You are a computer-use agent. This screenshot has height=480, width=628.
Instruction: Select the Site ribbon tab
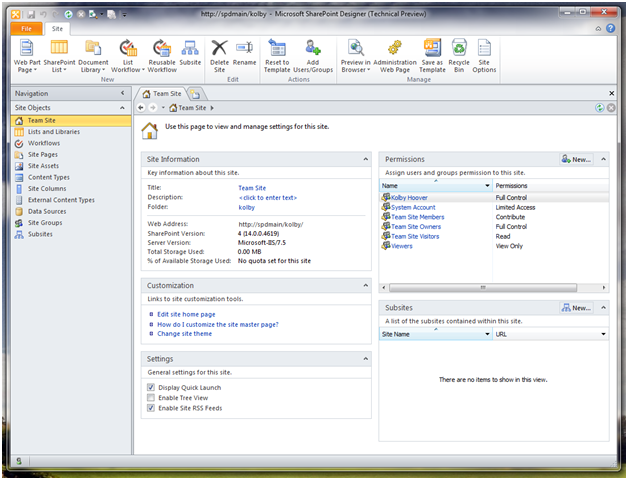point(57,28)
